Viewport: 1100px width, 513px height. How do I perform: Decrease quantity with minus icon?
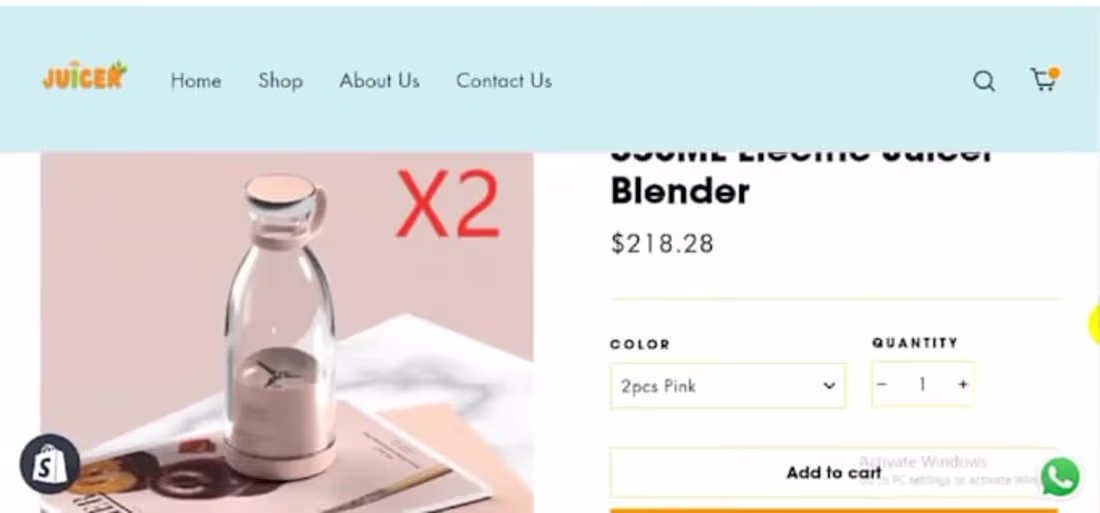coord(883,384)
